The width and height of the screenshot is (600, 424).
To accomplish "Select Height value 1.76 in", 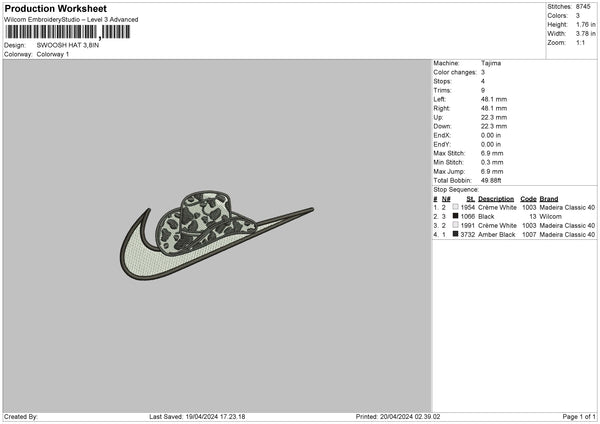I will [586, 24].
